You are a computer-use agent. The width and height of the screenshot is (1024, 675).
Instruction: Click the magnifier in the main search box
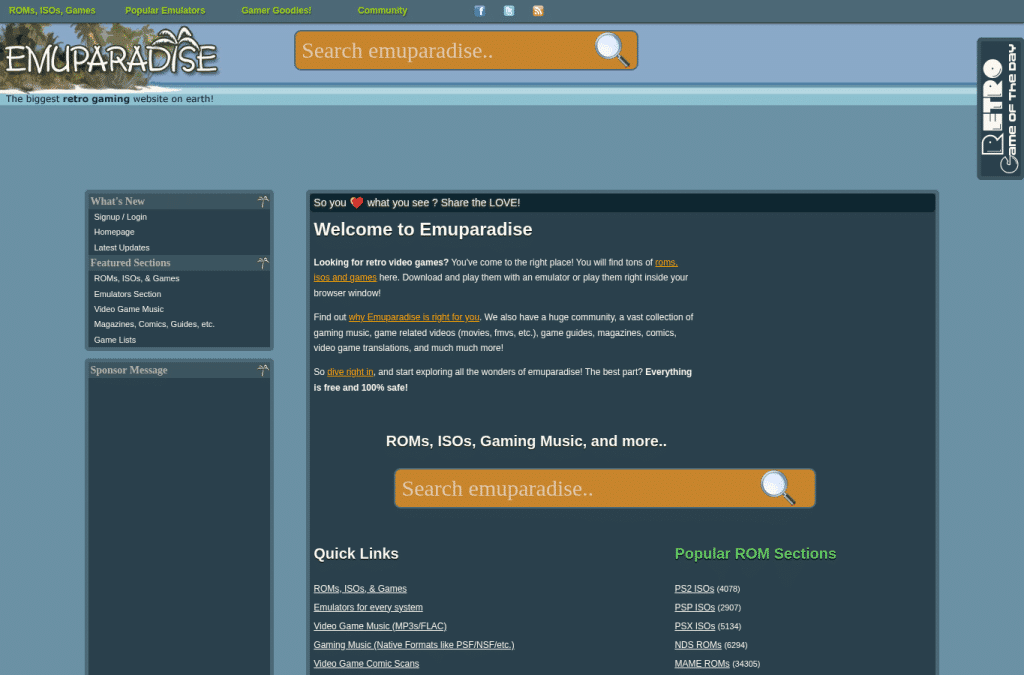tap(778, 488)
